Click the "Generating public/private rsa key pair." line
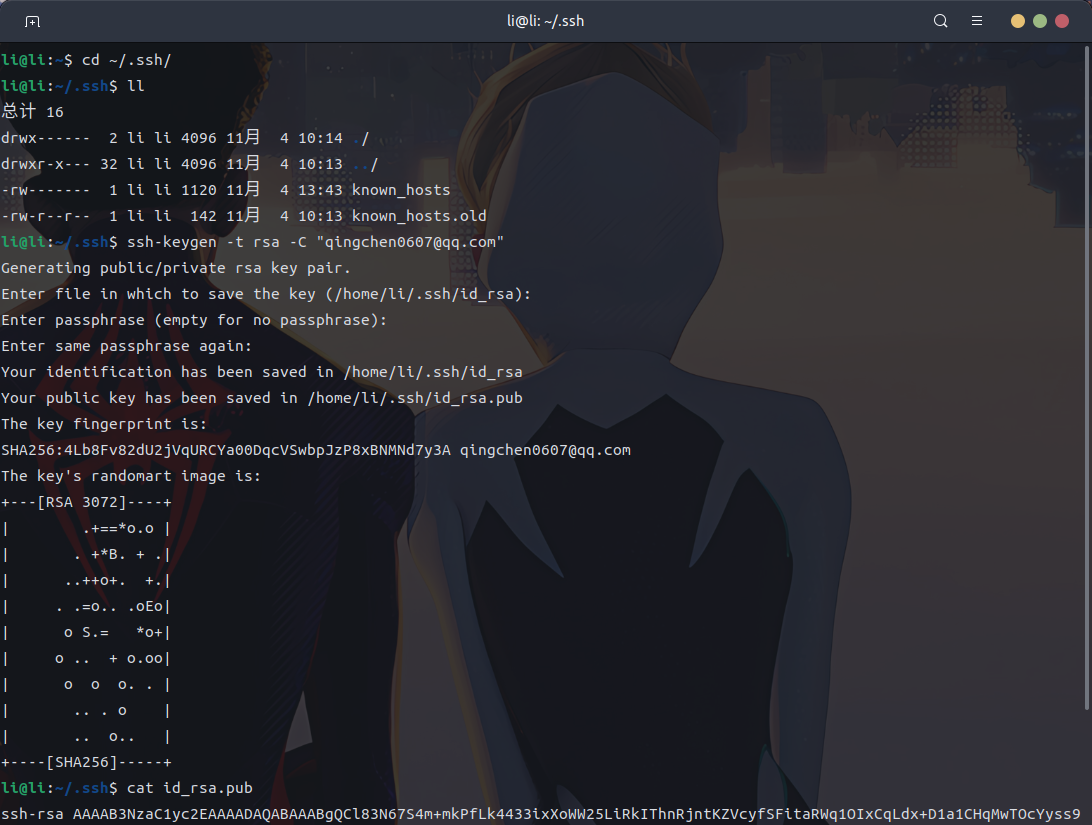The width and height of the screenshot is (1092, 825). click(176, 268)
